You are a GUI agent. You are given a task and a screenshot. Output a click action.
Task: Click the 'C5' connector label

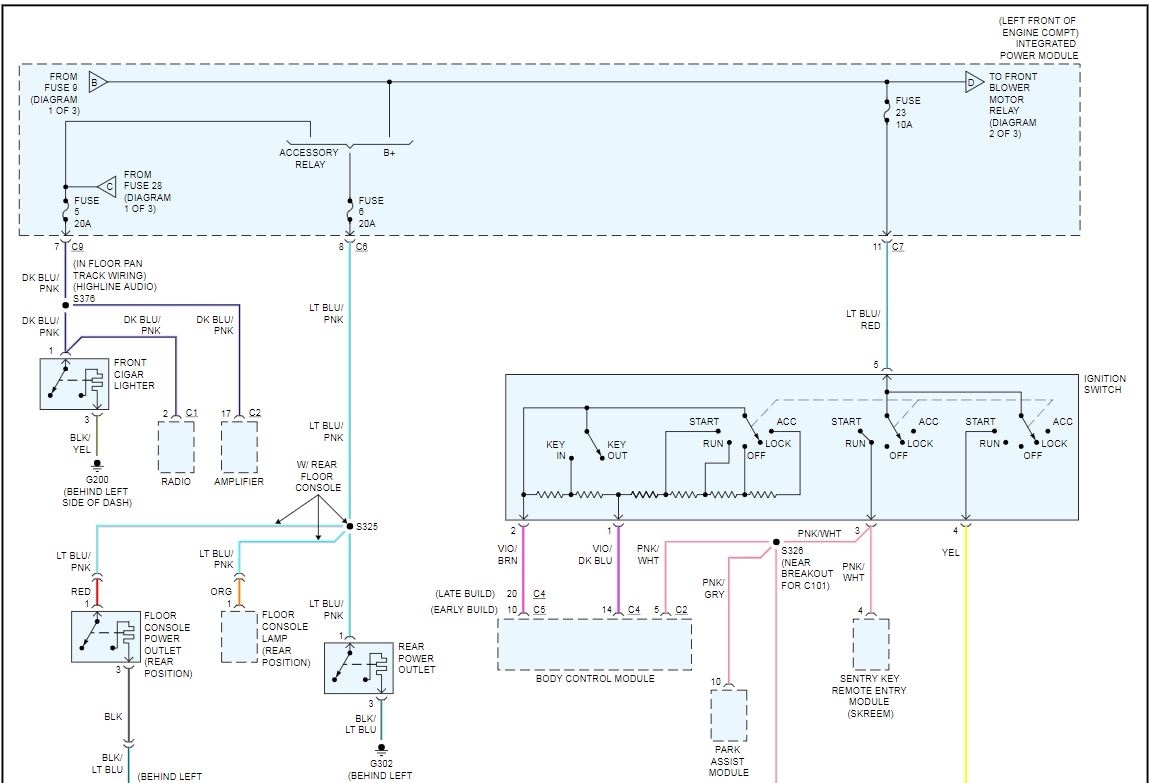pos(540,610)
